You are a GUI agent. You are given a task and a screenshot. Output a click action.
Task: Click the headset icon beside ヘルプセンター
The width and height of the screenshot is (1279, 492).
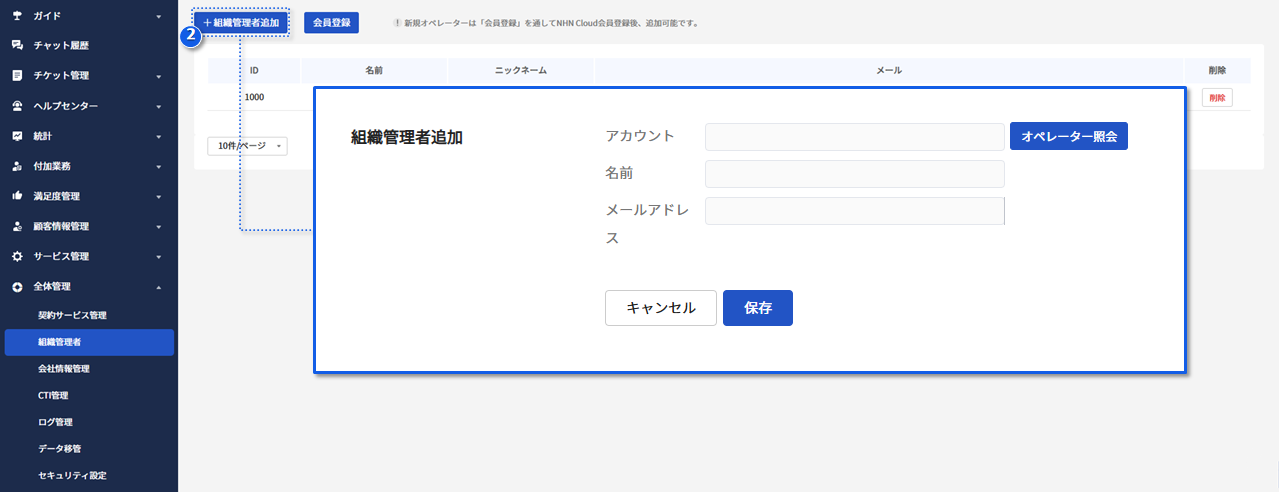17,106
